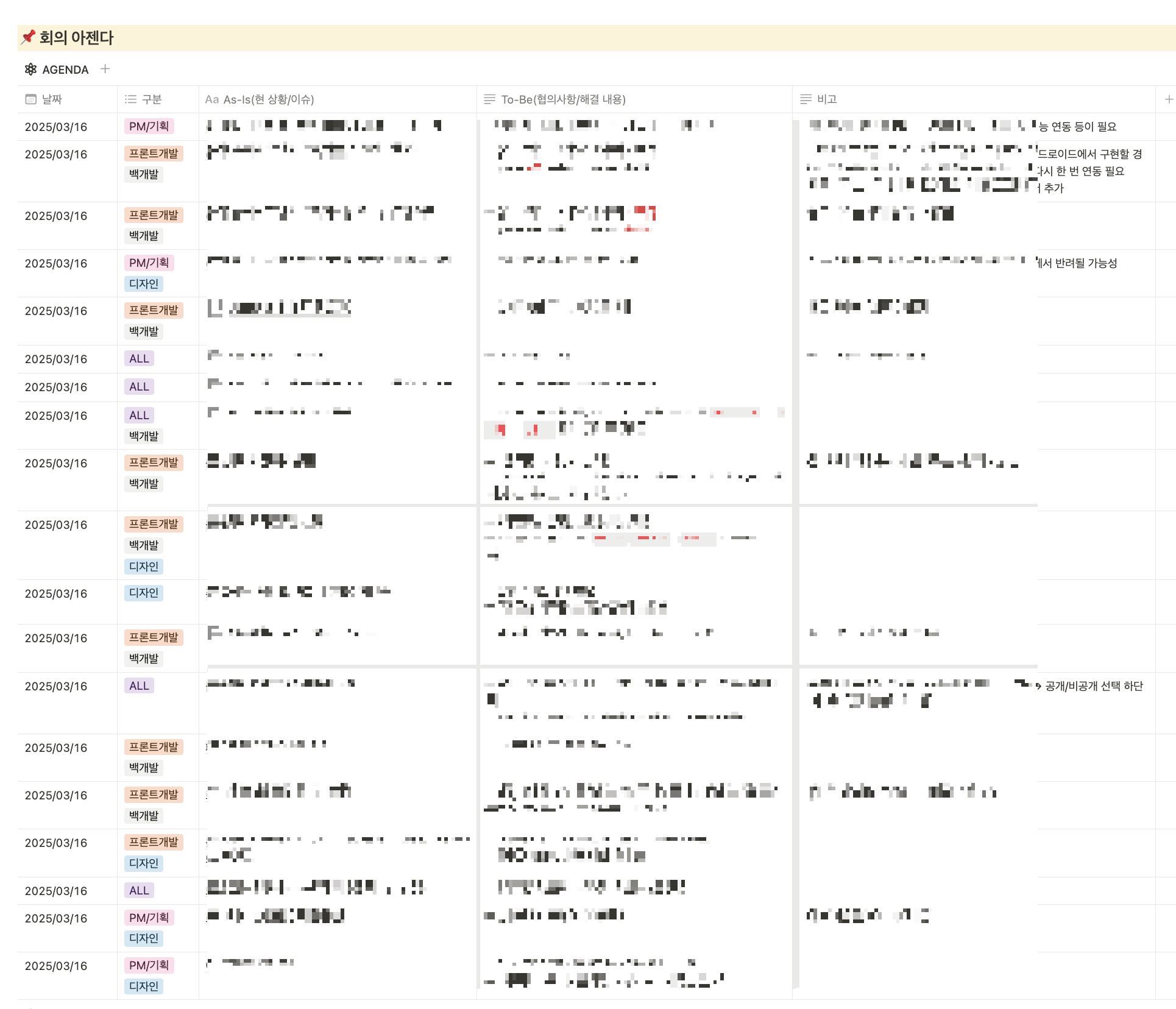Click the list icon in 구분 header
This screenshot has height=1009, width=1176.
130,99
